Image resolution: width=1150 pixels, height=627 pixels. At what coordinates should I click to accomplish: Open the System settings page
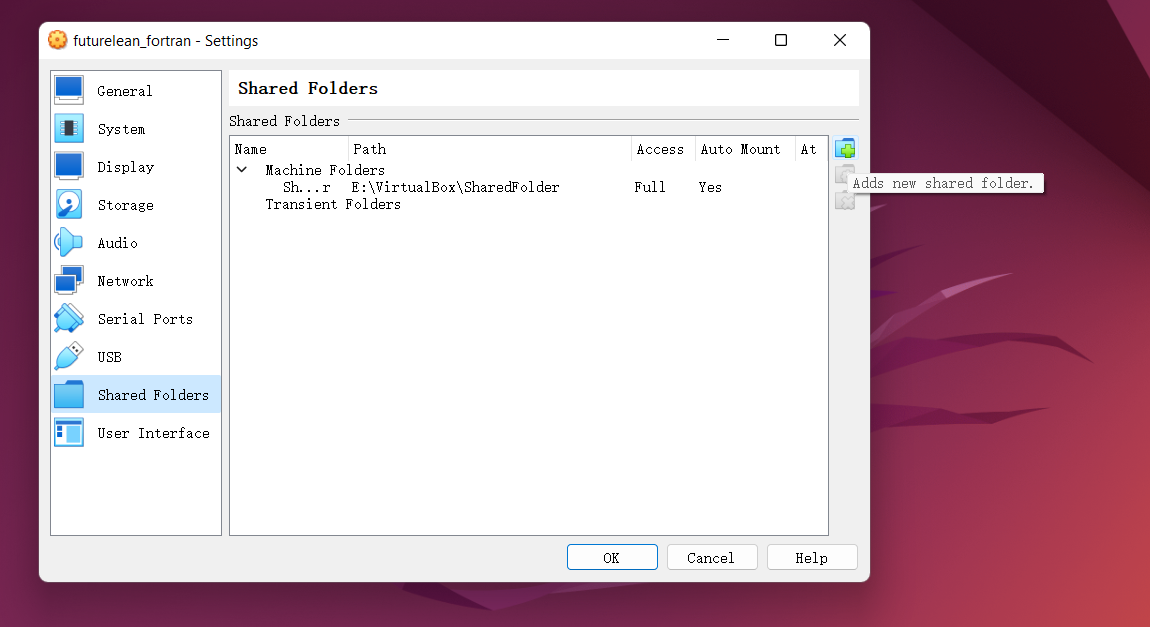click(121, 128)
